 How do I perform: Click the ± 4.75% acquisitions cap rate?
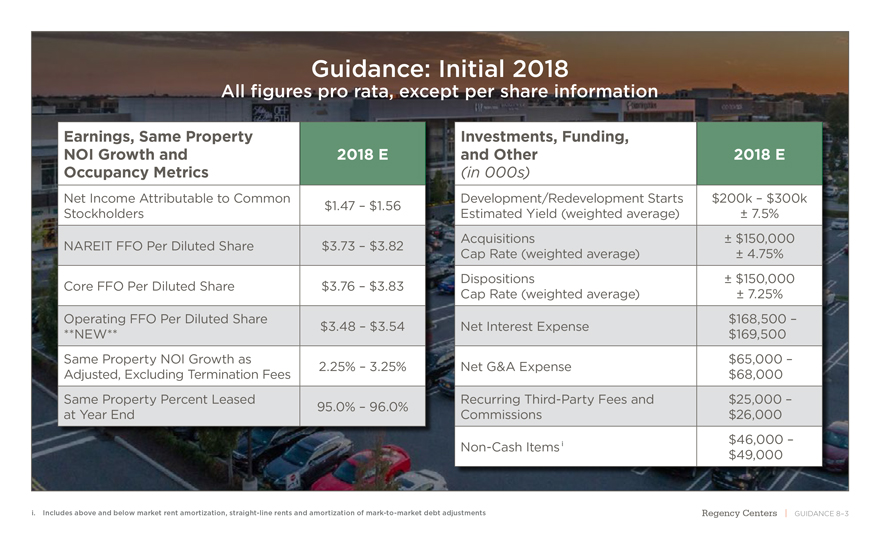[x=758, y=254]
